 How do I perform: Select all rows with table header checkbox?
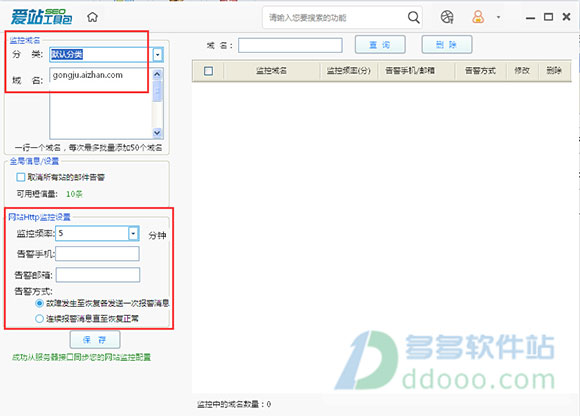[x=208, y=71]
